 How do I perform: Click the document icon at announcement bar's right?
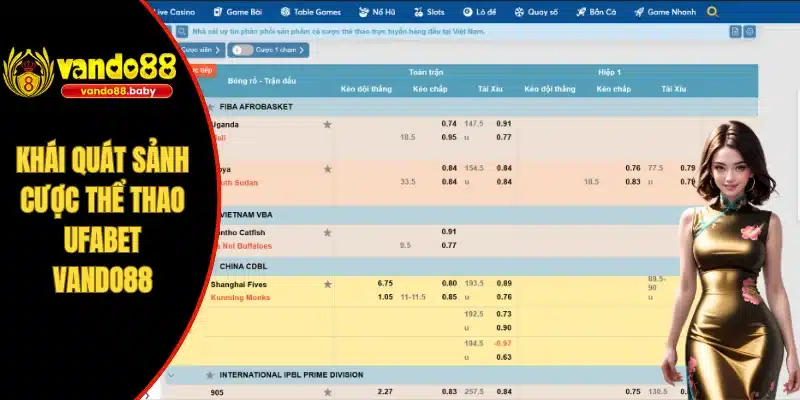[x=735, y=32]
